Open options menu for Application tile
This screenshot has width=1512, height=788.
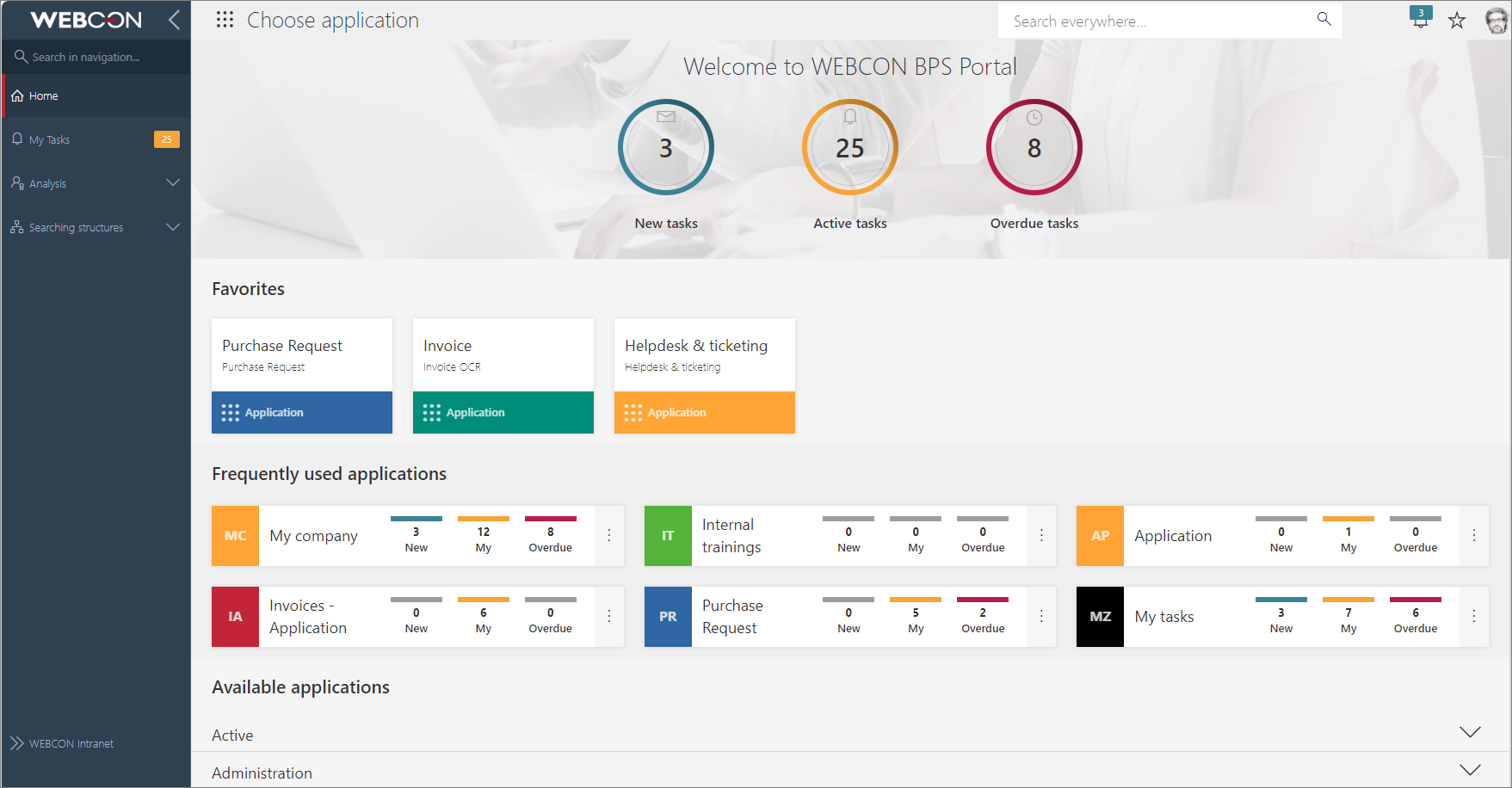click(1474, 535)
